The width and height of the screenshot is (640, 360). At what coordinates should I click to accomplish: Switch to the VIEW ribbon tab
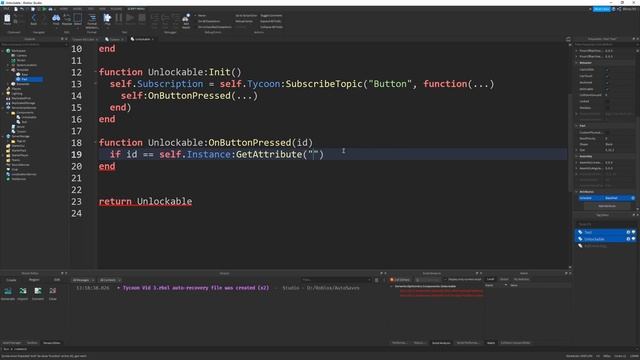click(102, 9)
